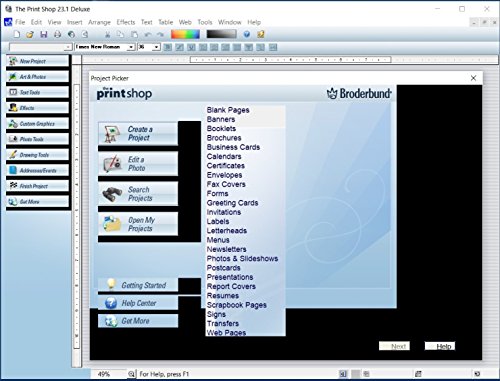Click the Get More sidebar button

pyautogui.click(x=38, y=202)
